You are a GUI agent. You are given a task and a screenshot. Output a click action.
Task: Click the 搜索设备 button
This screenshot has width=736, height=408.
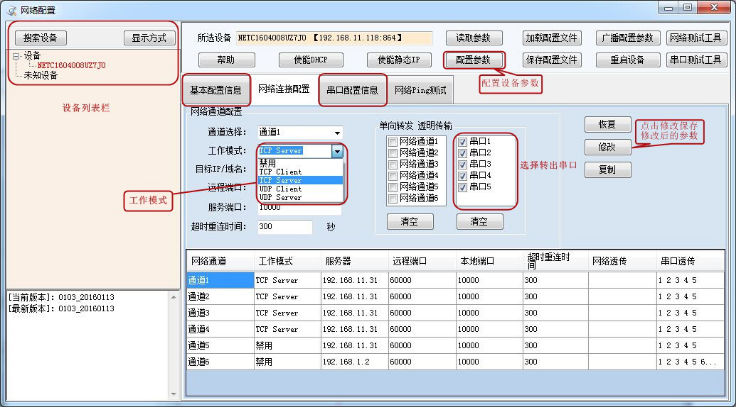click(x=40, y=38)
